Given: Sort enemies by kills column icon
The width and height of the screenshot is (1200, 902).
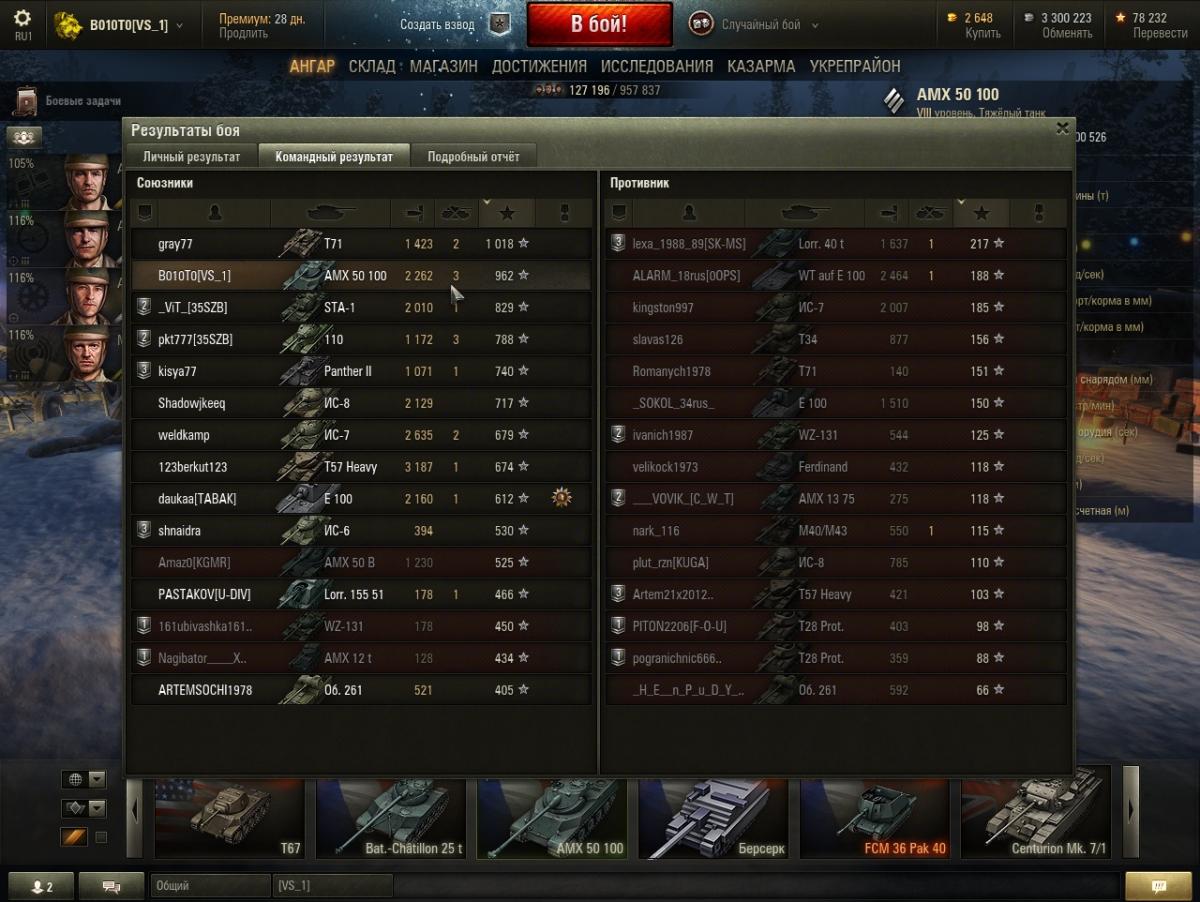Looking at the screenshot, I should pos(931,212).
